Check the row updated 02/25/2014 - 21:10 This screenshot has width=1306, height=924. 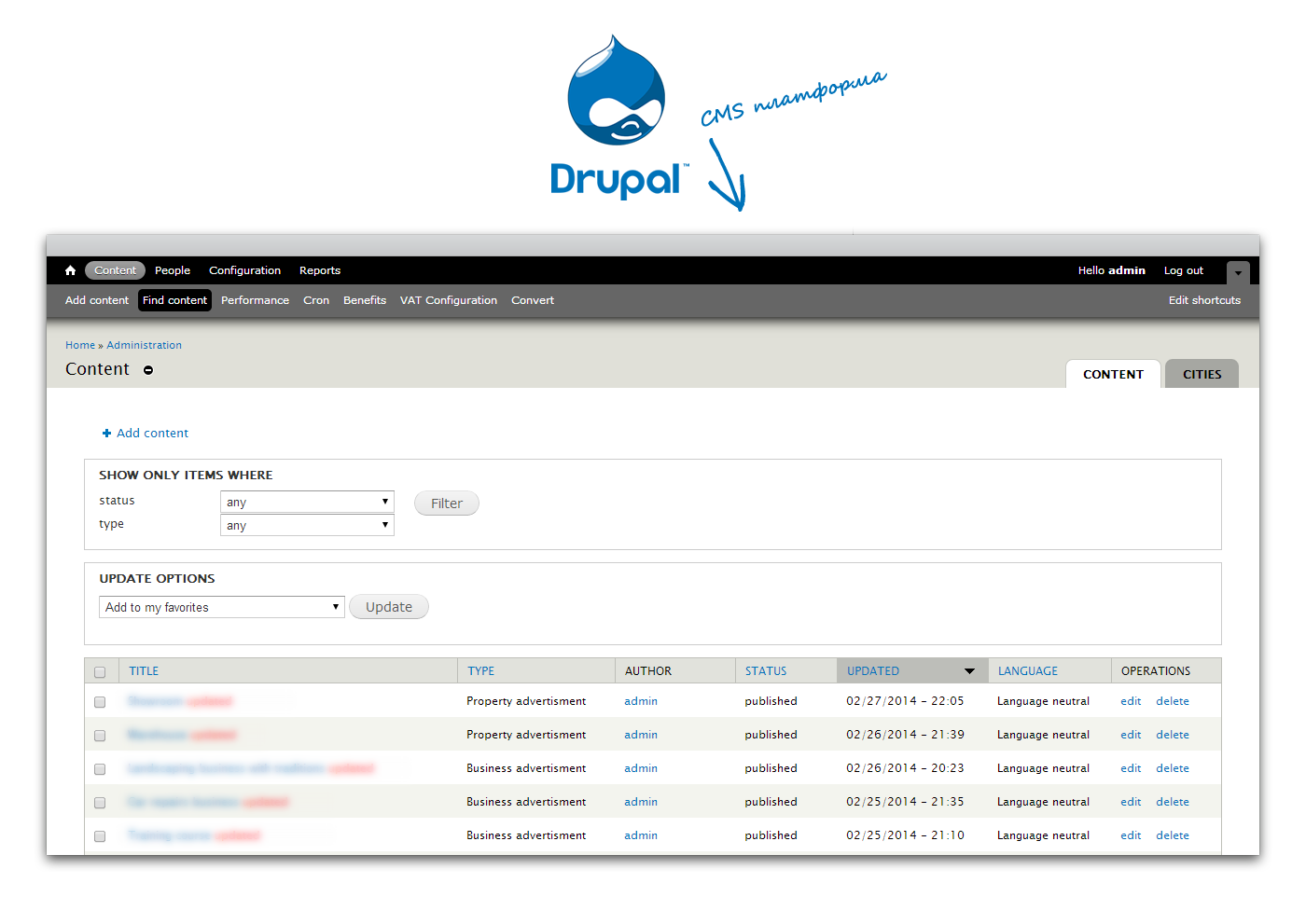click(x=100, y=836)
